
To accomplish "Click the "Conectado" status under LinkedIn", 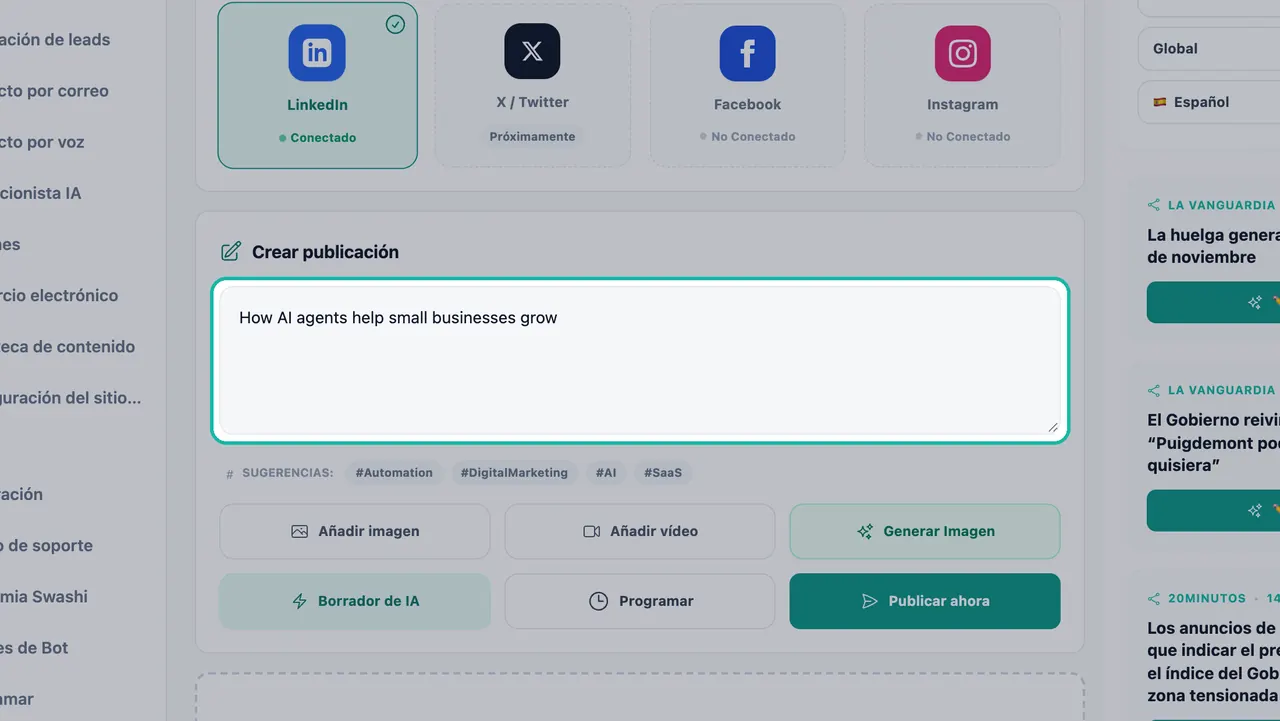I will click(x=318, y=138).
